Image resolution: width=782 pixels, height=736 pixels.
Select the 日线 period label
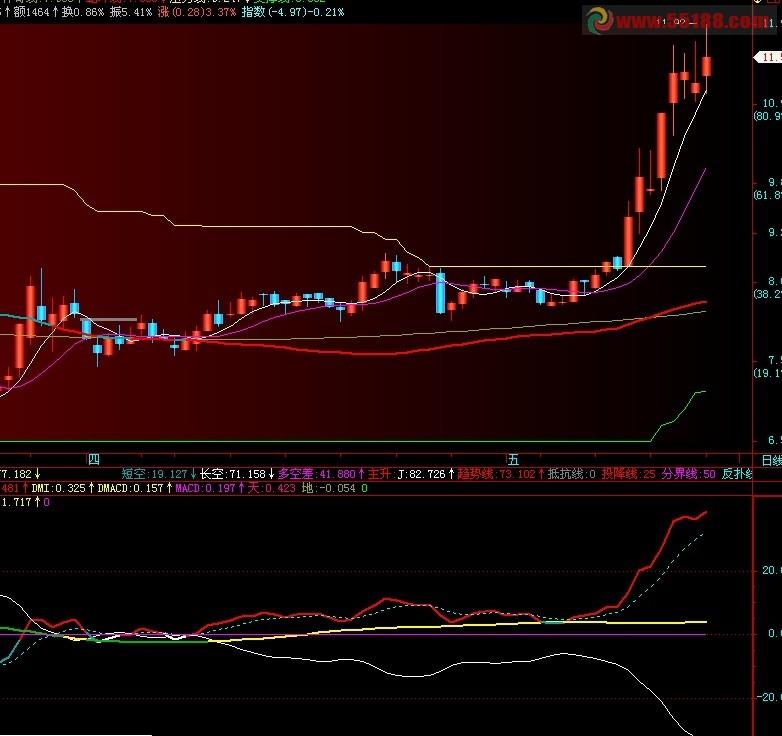click(771, 460)
